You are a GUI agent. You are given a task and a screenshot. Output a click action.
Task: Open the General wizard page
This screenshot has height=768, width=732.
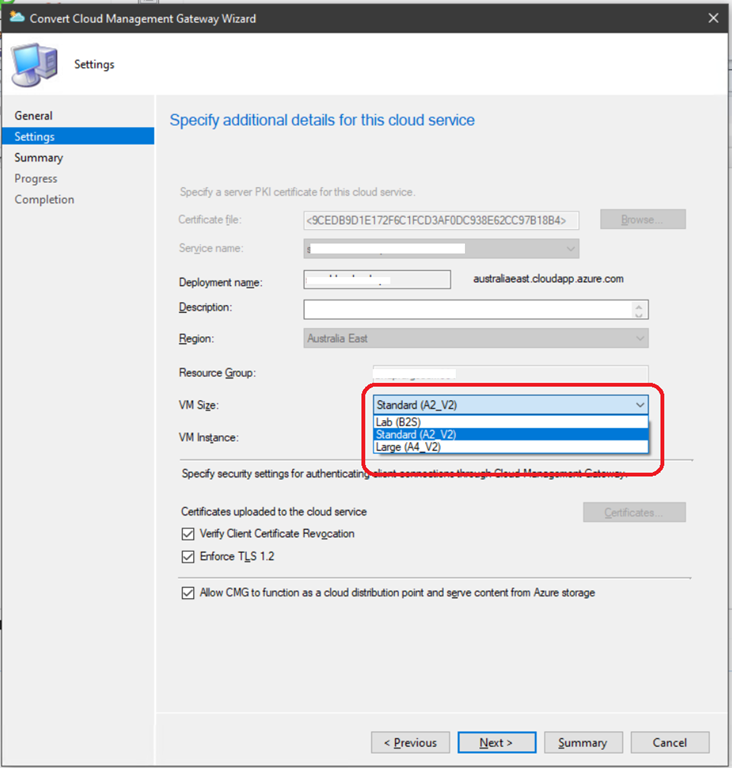click(34, 116)
